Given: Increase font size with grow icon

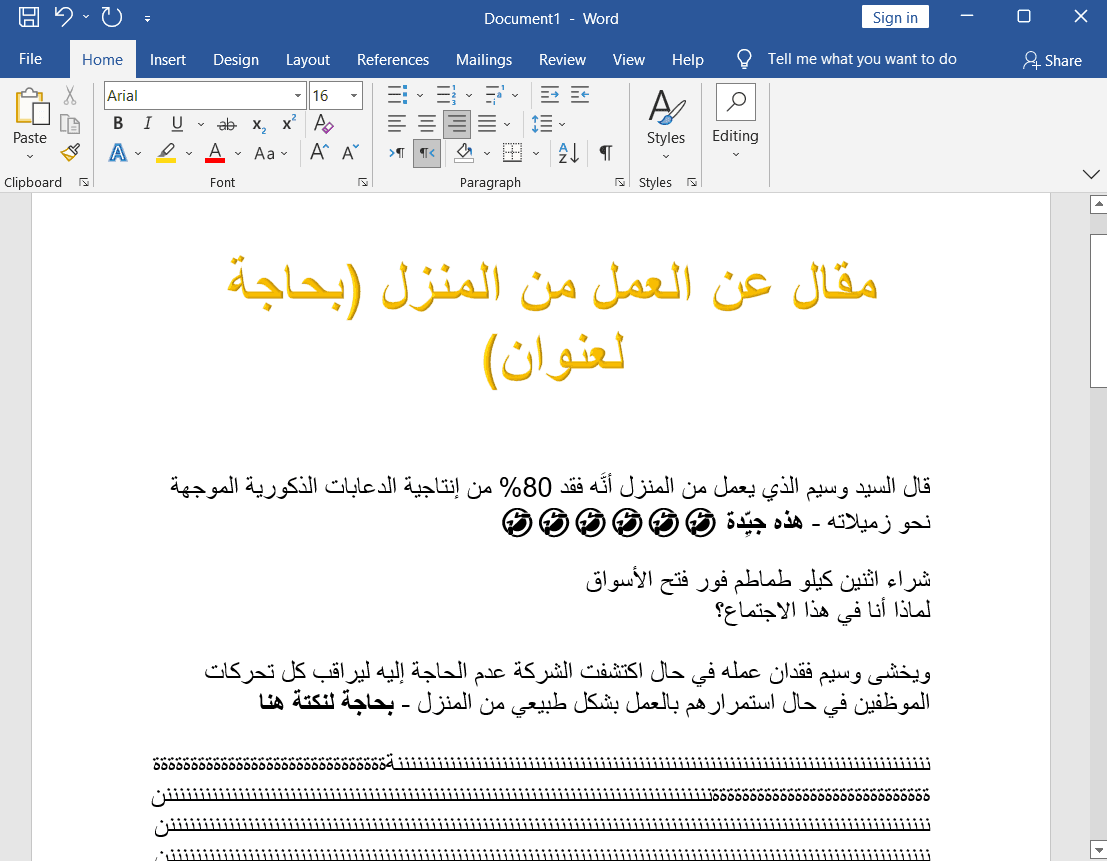Looking at the screenshot, I should point(319,152).
